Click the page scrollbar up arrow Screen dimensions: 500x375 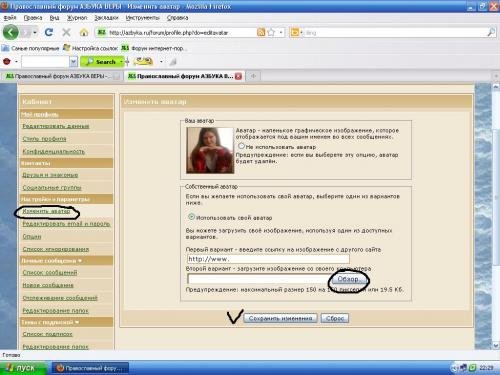[x=496, y=87]
